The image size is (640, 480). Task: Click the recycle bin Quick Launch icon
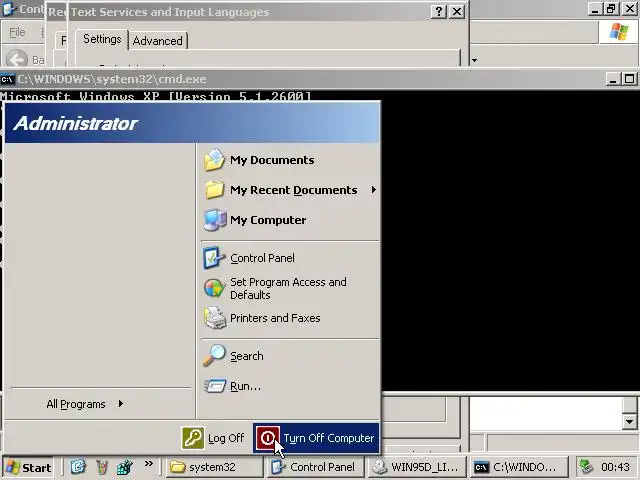(102, 467)
